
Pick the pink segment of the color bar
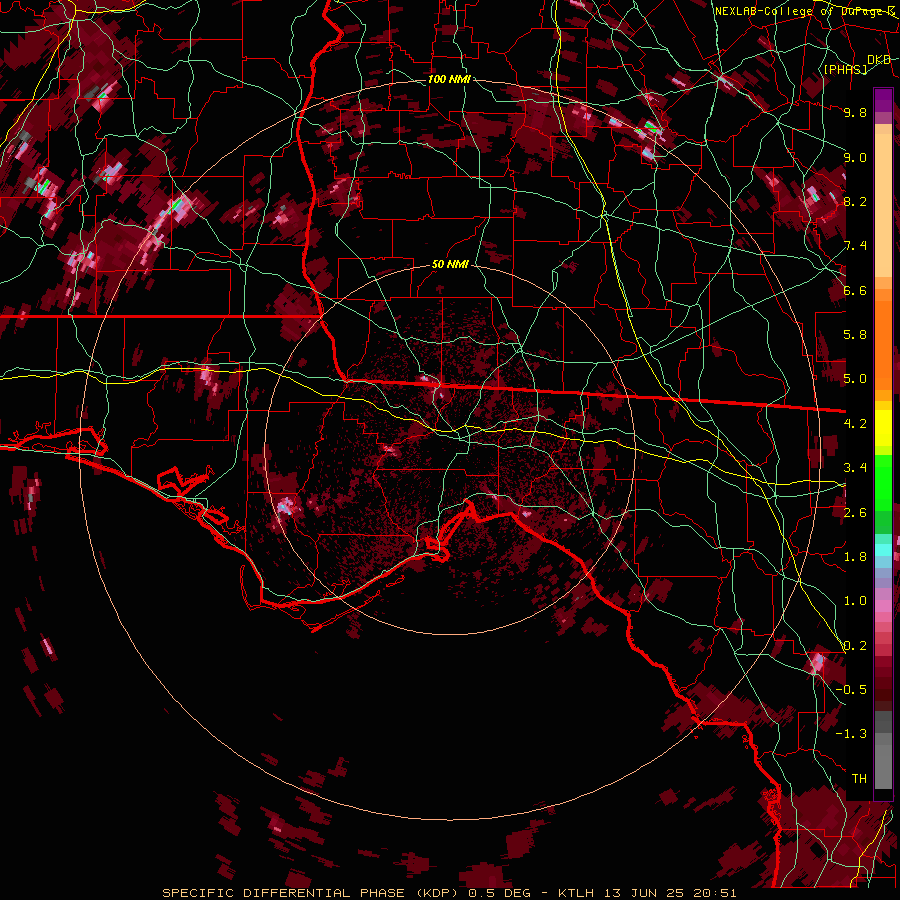tap(883, 606)
